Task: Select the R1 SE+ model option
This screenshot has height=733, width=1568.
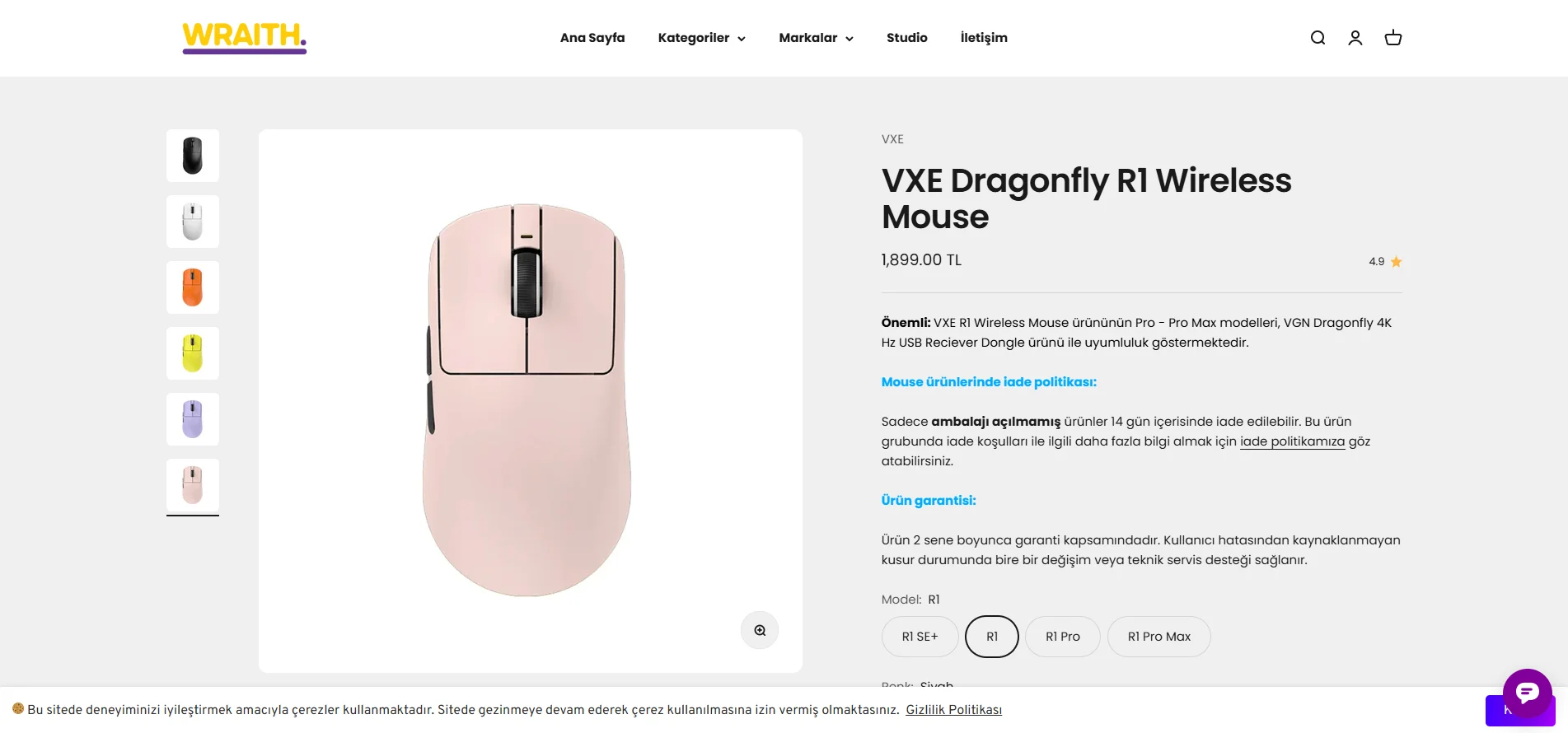Action: pos(920,637)
